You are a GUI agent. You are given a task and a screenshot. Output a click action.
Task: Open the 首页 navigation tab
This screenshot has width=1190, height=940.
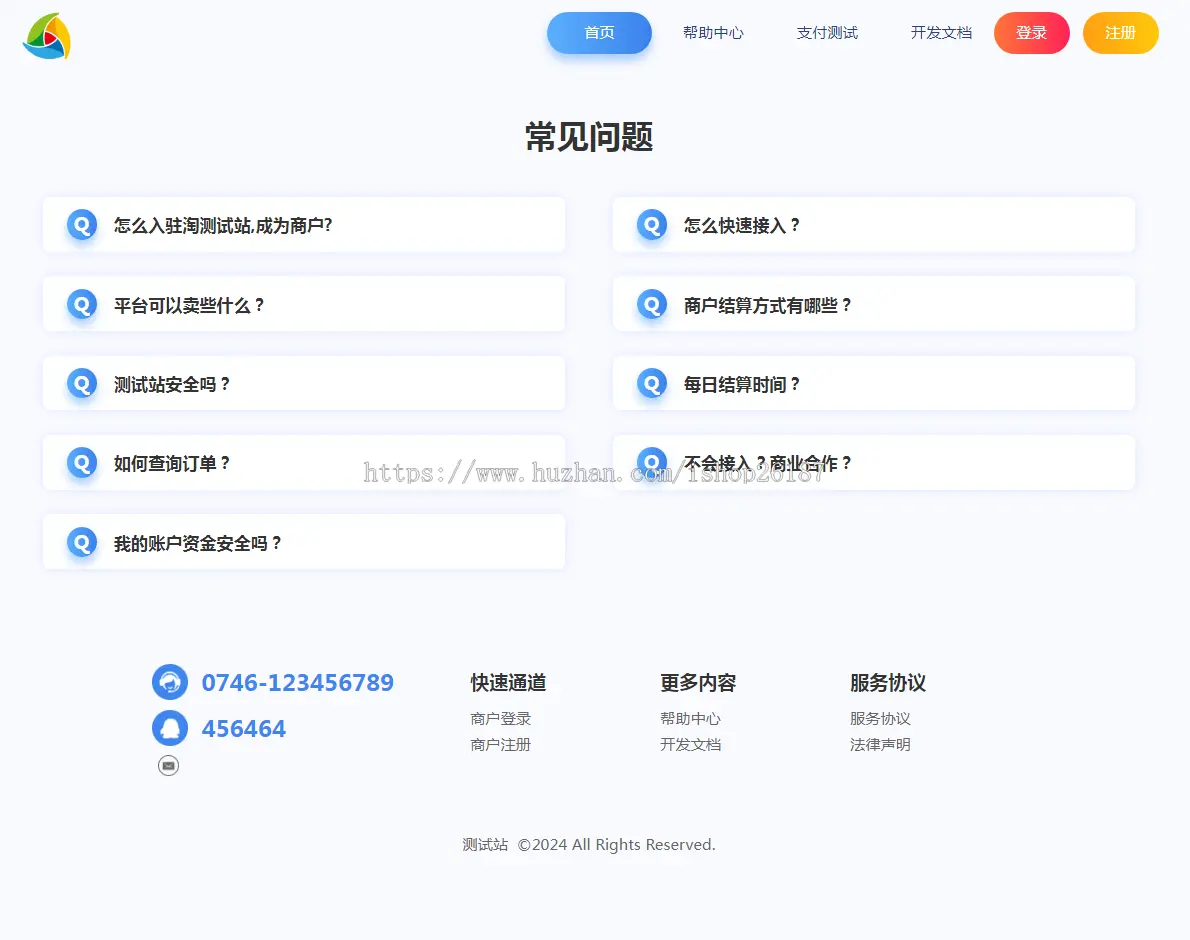[x=600, y=33]
